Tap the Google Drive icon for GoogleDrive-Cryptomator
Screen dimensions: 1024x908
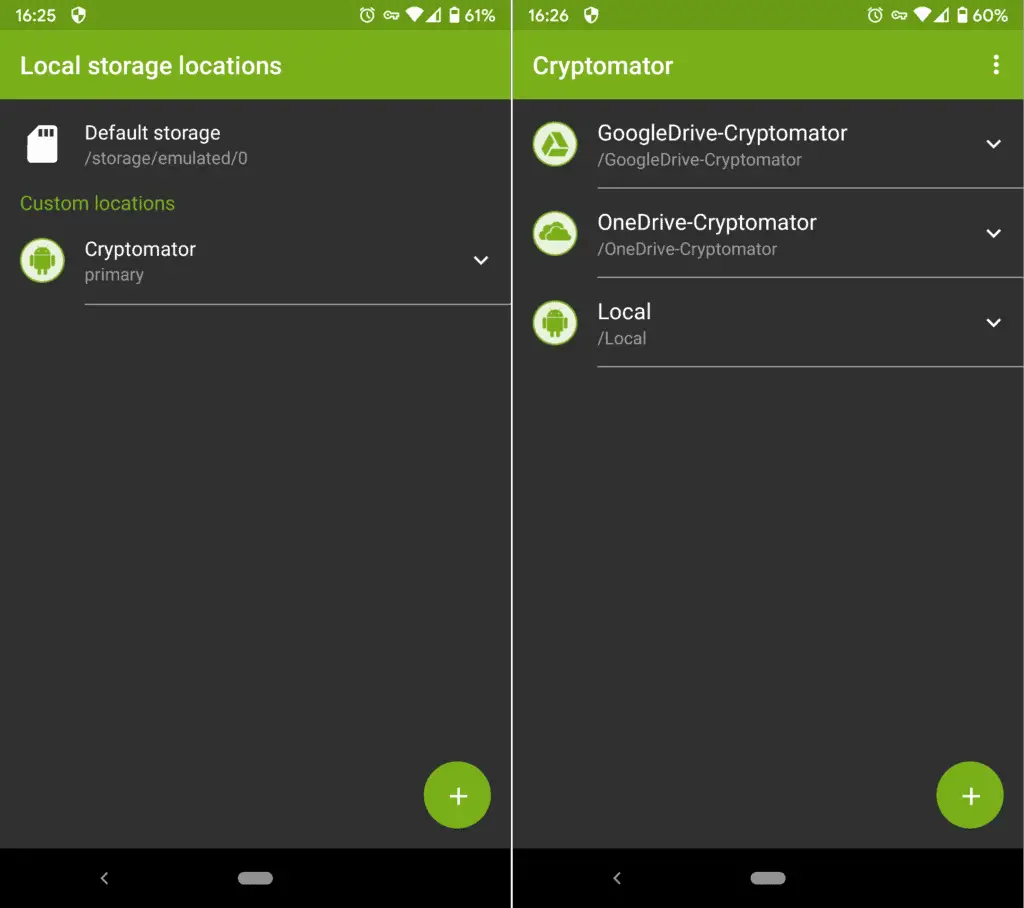[555, 144]
